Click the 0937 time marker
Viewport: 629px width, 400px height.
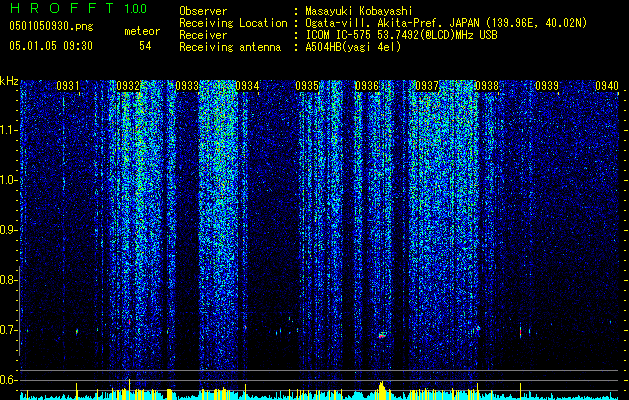coord(427,86)
